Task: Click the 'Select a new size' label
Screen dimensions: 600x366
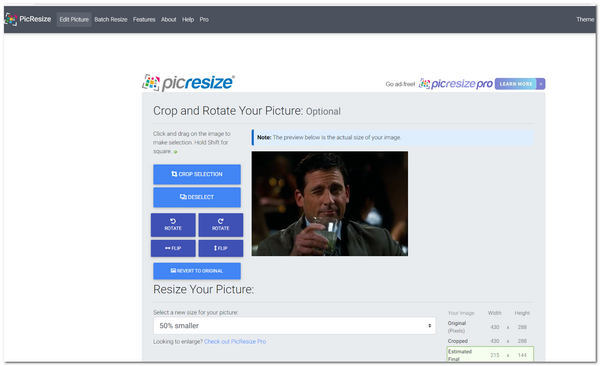Action: [x=196, y=312]
